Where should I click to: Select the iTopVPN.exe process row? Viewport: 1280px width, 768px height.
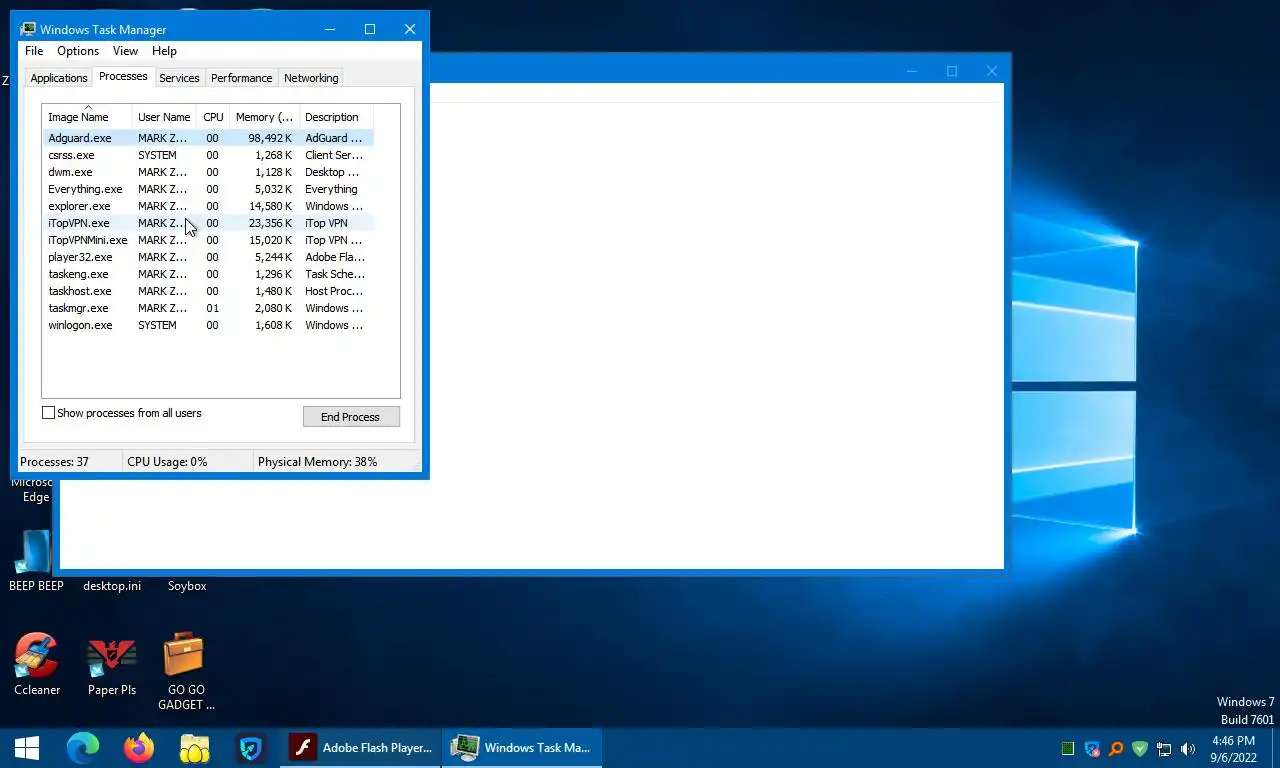208,223
